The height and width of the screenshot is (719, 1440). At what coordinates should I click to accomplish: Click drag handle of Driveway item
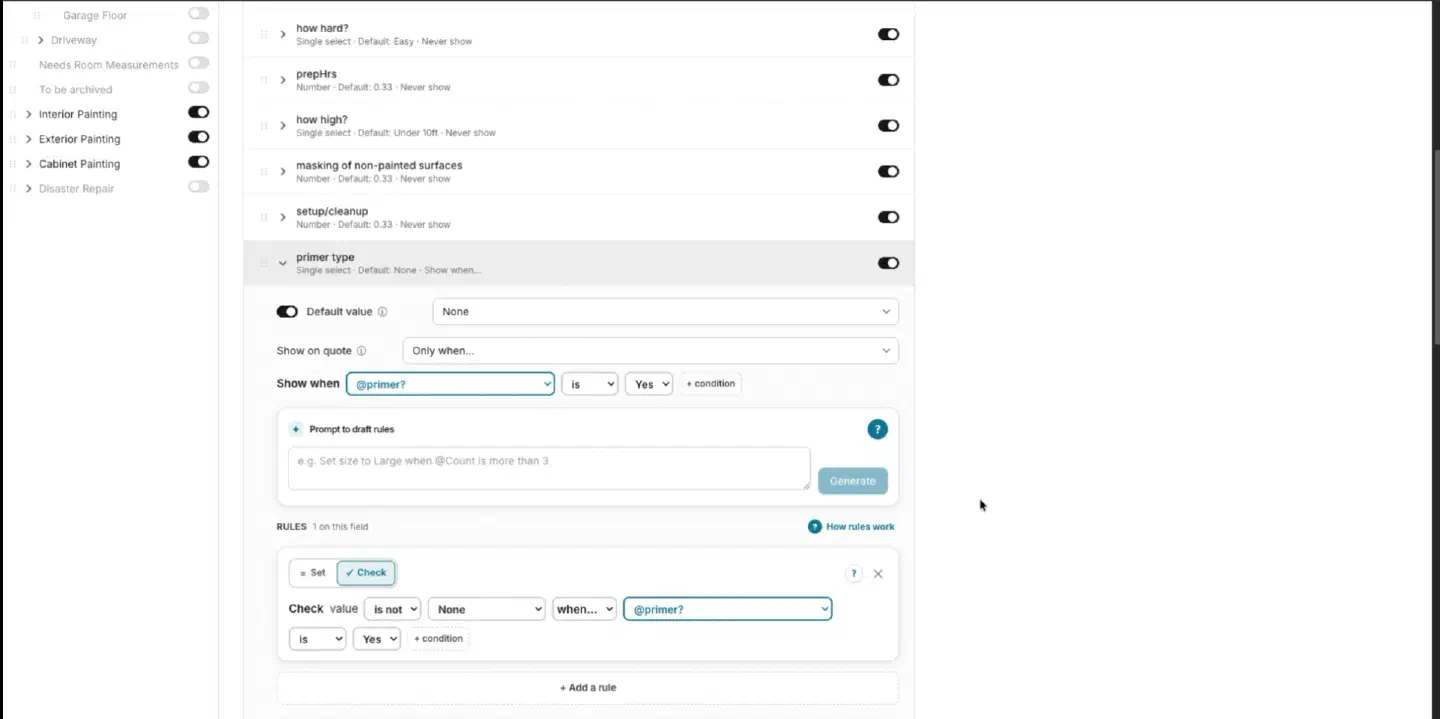[x=25, y=40]
